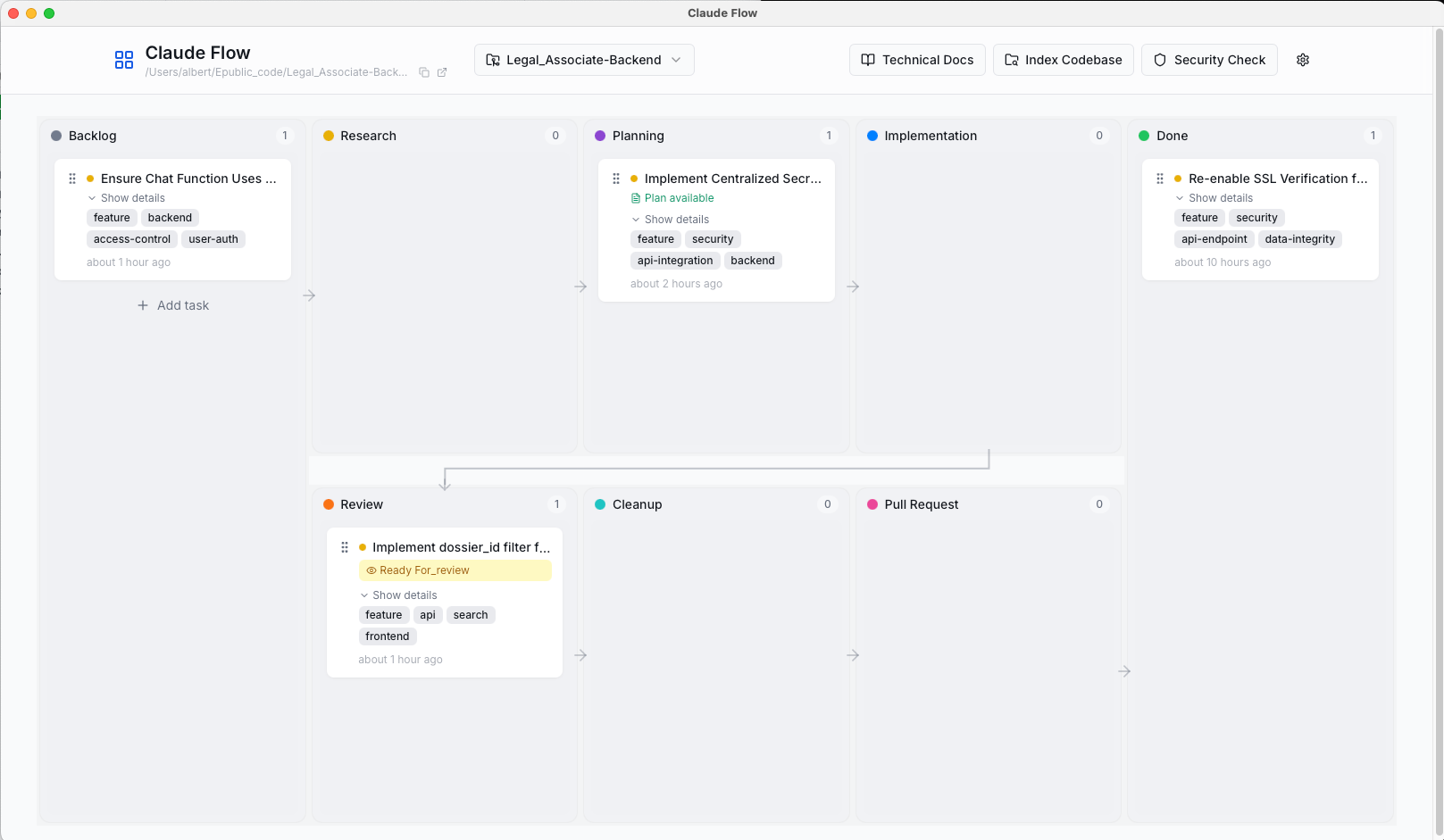1444x840 pixels.
Task: Click the Claude Flow grid logo
Action: pyautogui.click(x=123, y=60)
